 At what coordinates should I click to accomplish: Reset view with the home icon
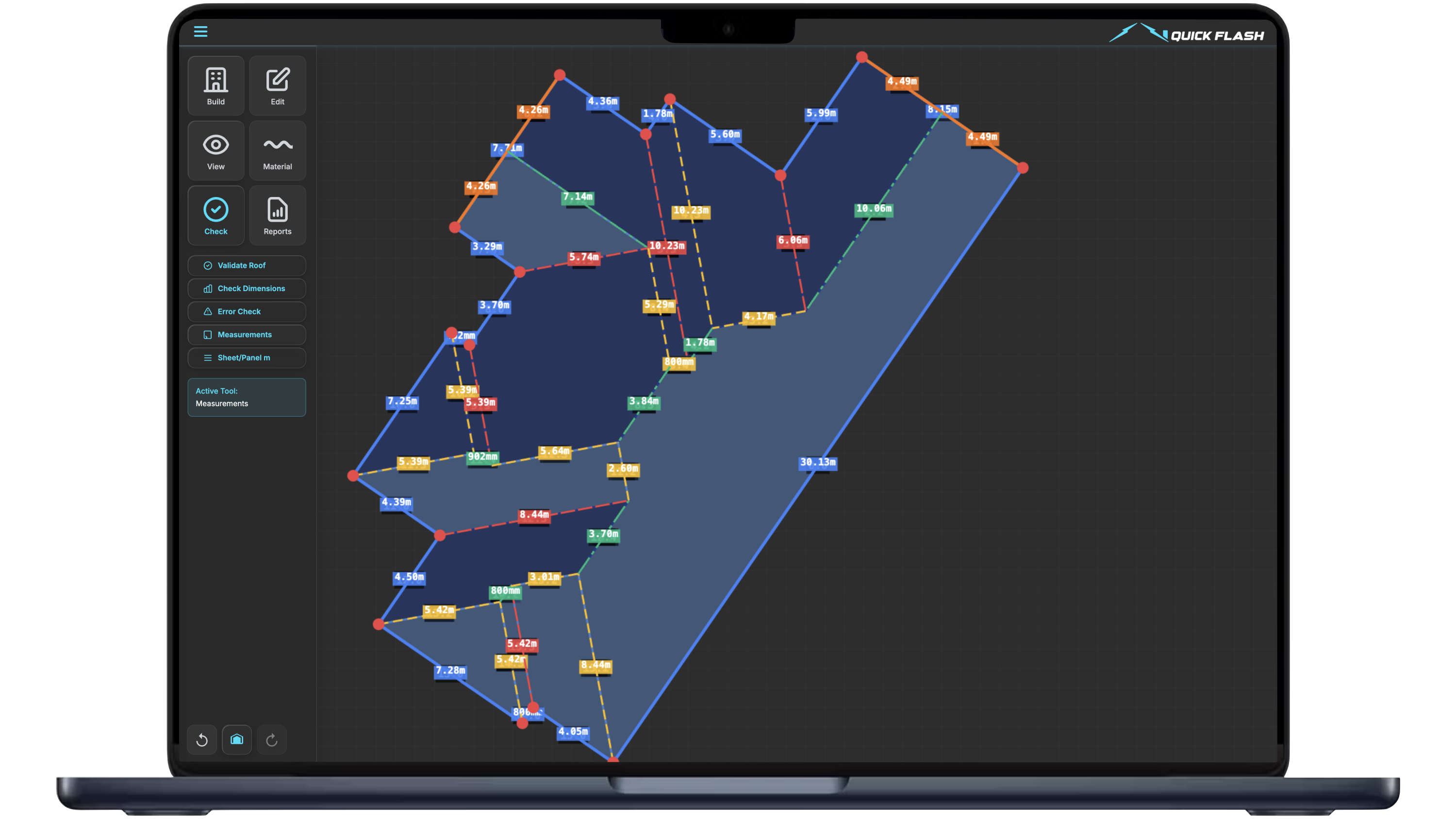point(237,739)
